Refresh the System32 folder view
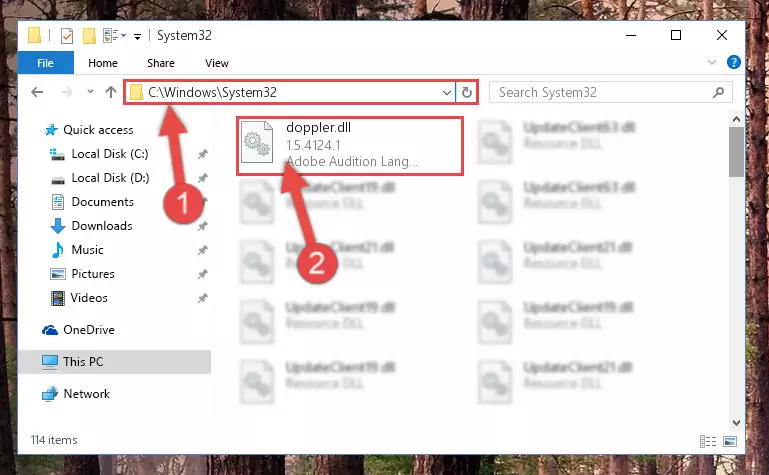 pyautogui.click(x=467, y=92)
